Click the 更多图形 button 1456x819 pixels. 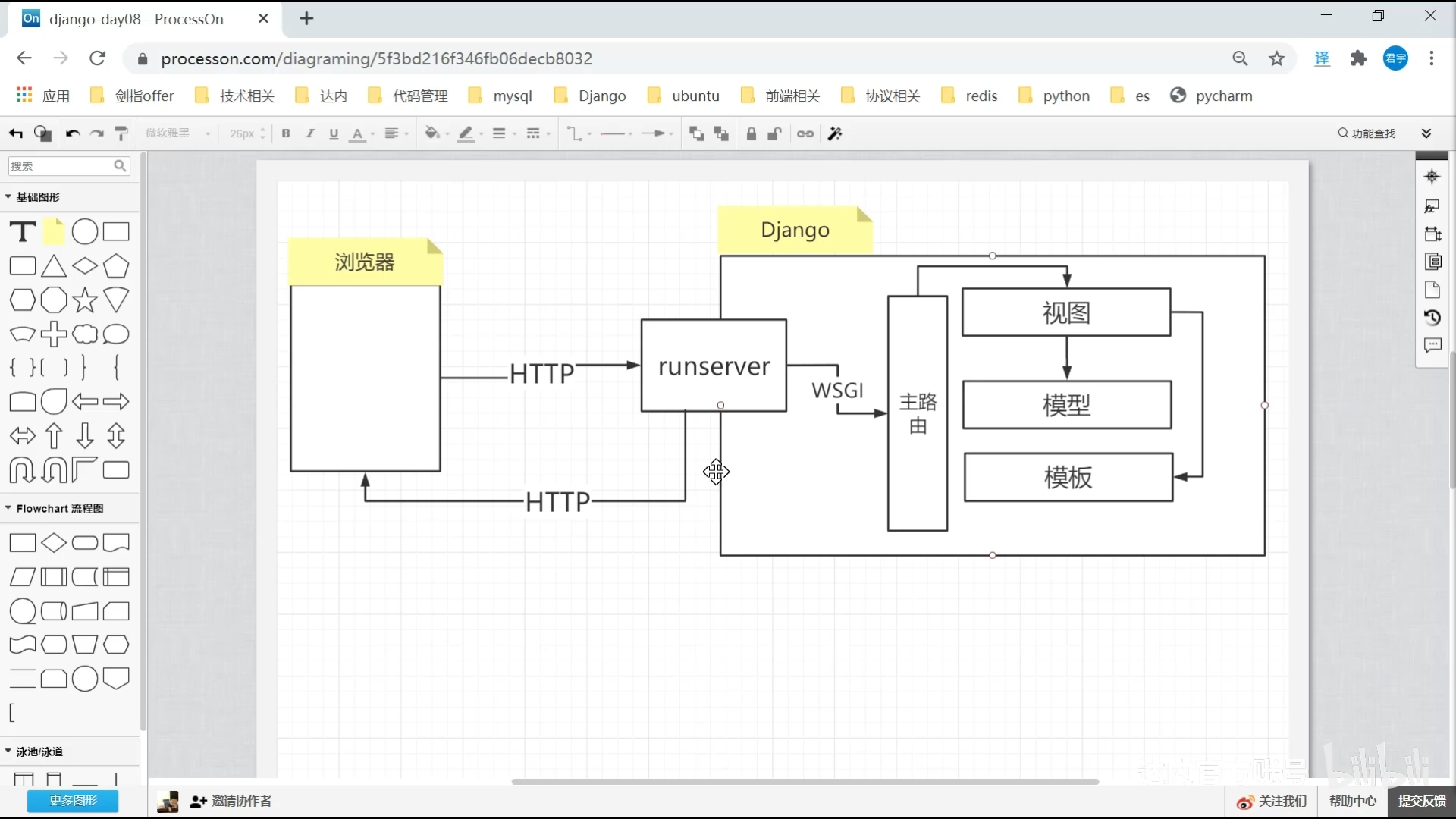coord(73,801)
